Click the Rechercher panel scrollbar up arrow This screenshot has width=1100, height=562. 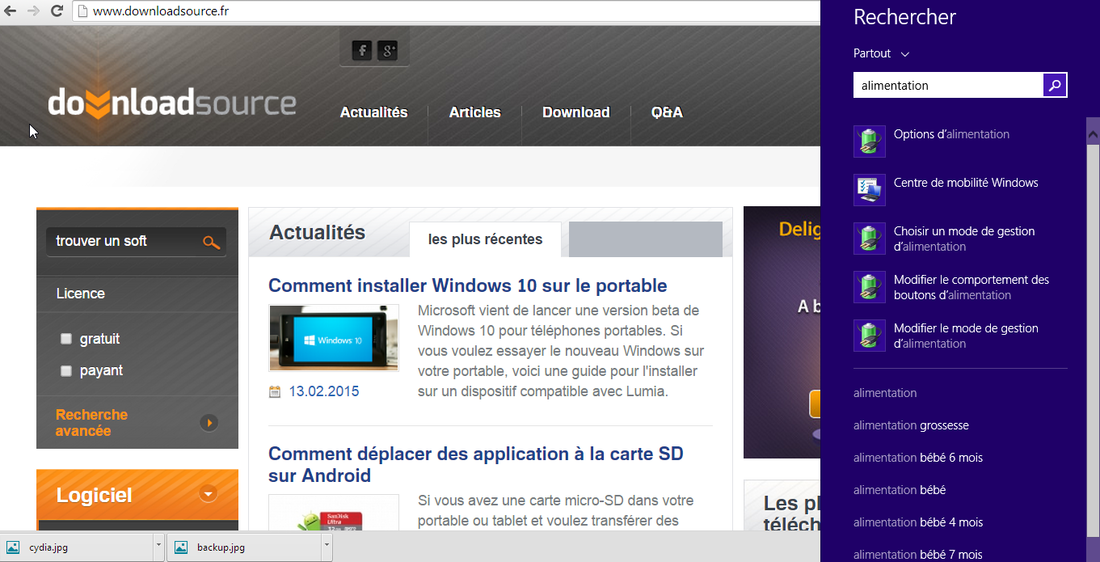[1093, 133]
